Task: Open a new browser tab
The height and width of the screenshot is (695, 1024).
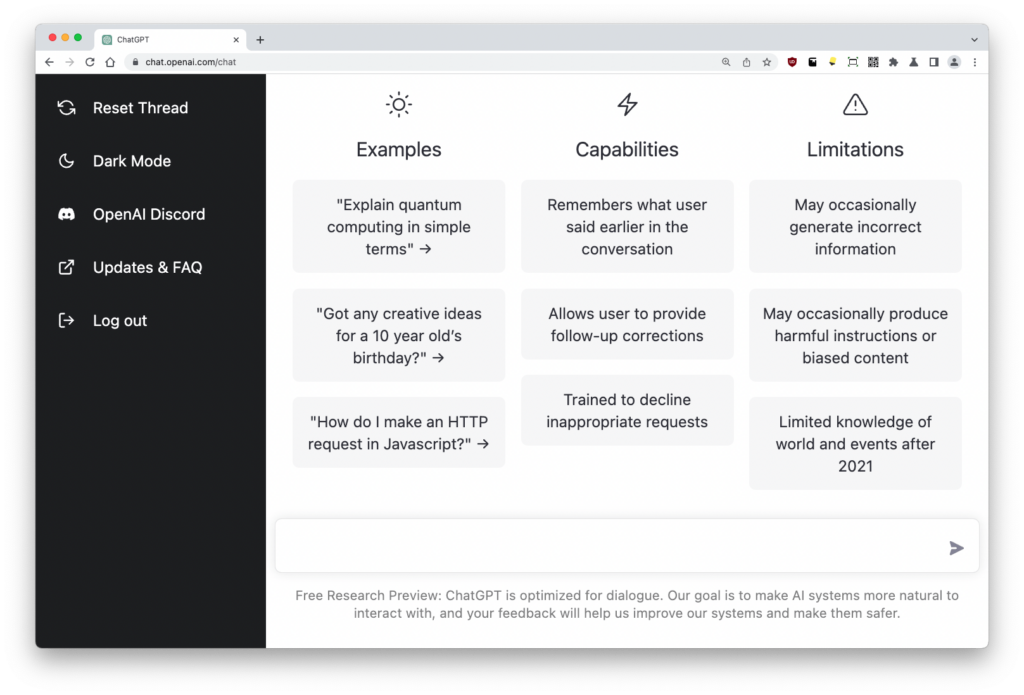Action: coord(260,40)
